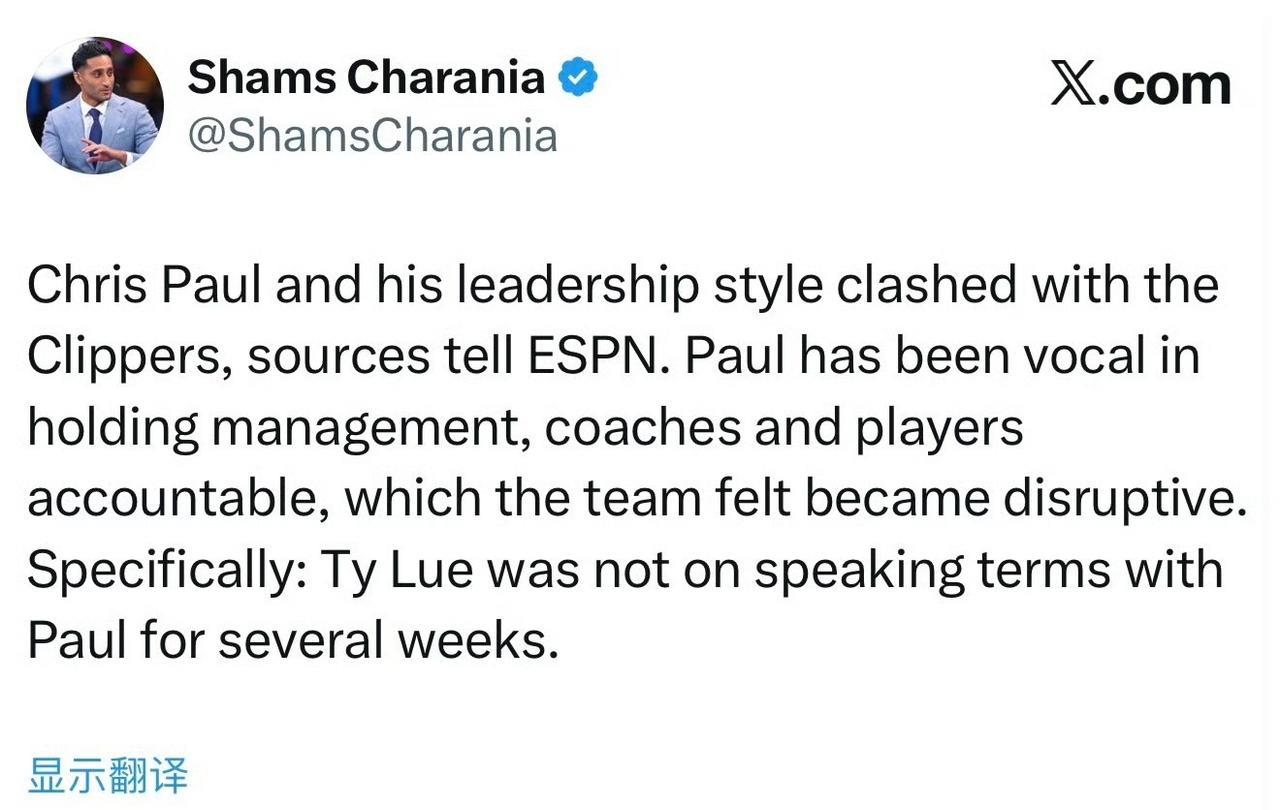Click the blue verified checkmark badge

578,78
